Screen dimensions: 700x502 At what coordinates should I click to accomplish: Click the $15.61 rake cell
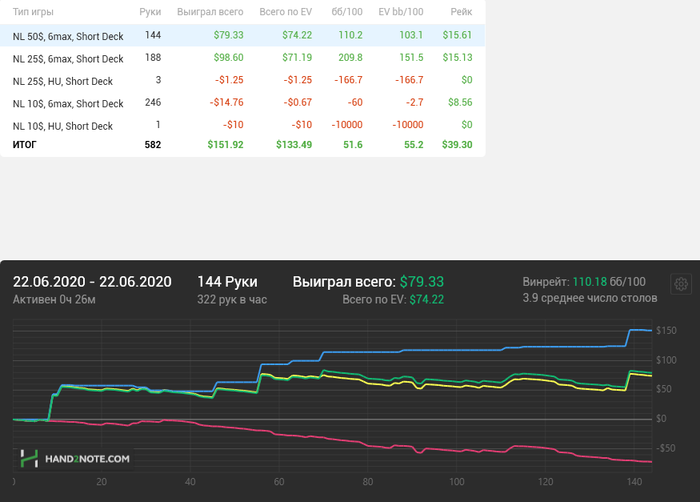click(x=457, y=35)
